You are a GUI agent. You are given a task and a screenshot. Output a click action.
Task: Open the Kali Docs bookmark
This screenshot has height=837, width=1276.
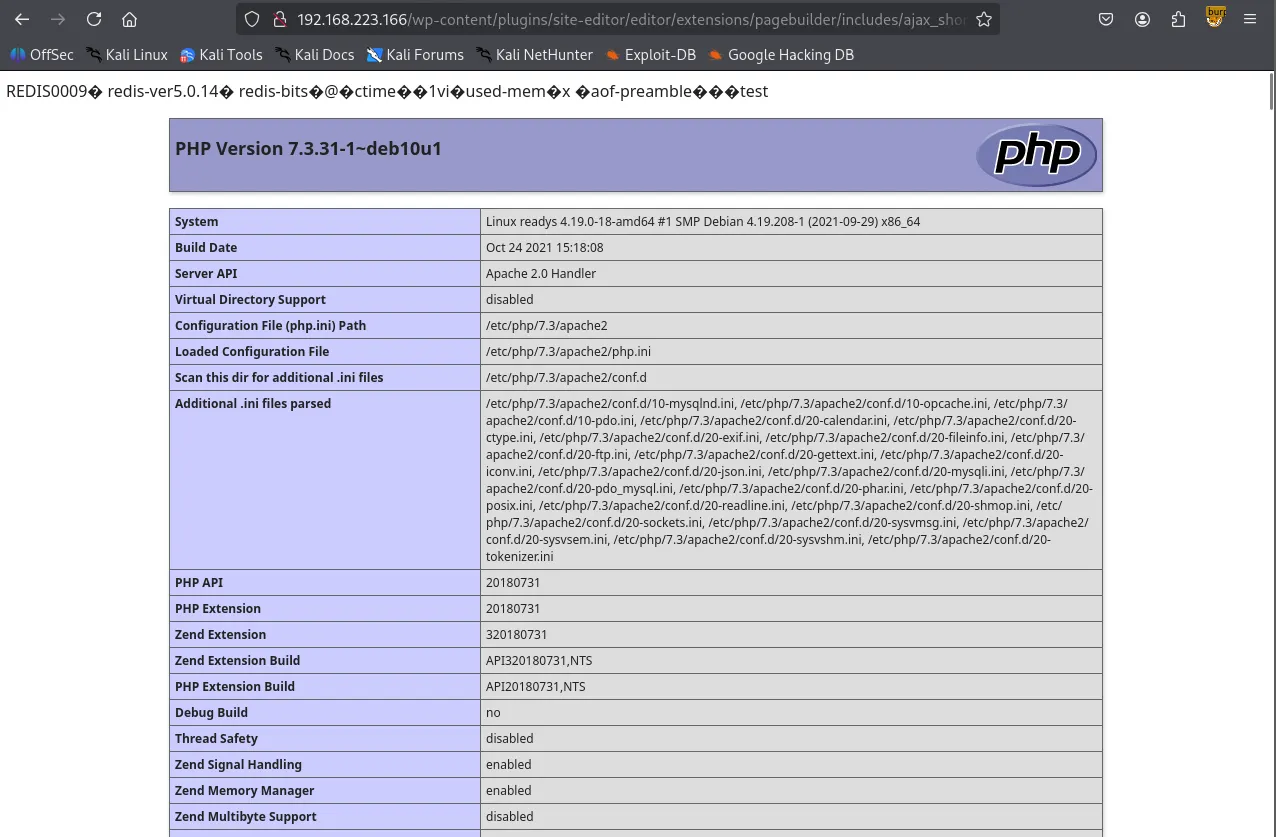(314, 55)
